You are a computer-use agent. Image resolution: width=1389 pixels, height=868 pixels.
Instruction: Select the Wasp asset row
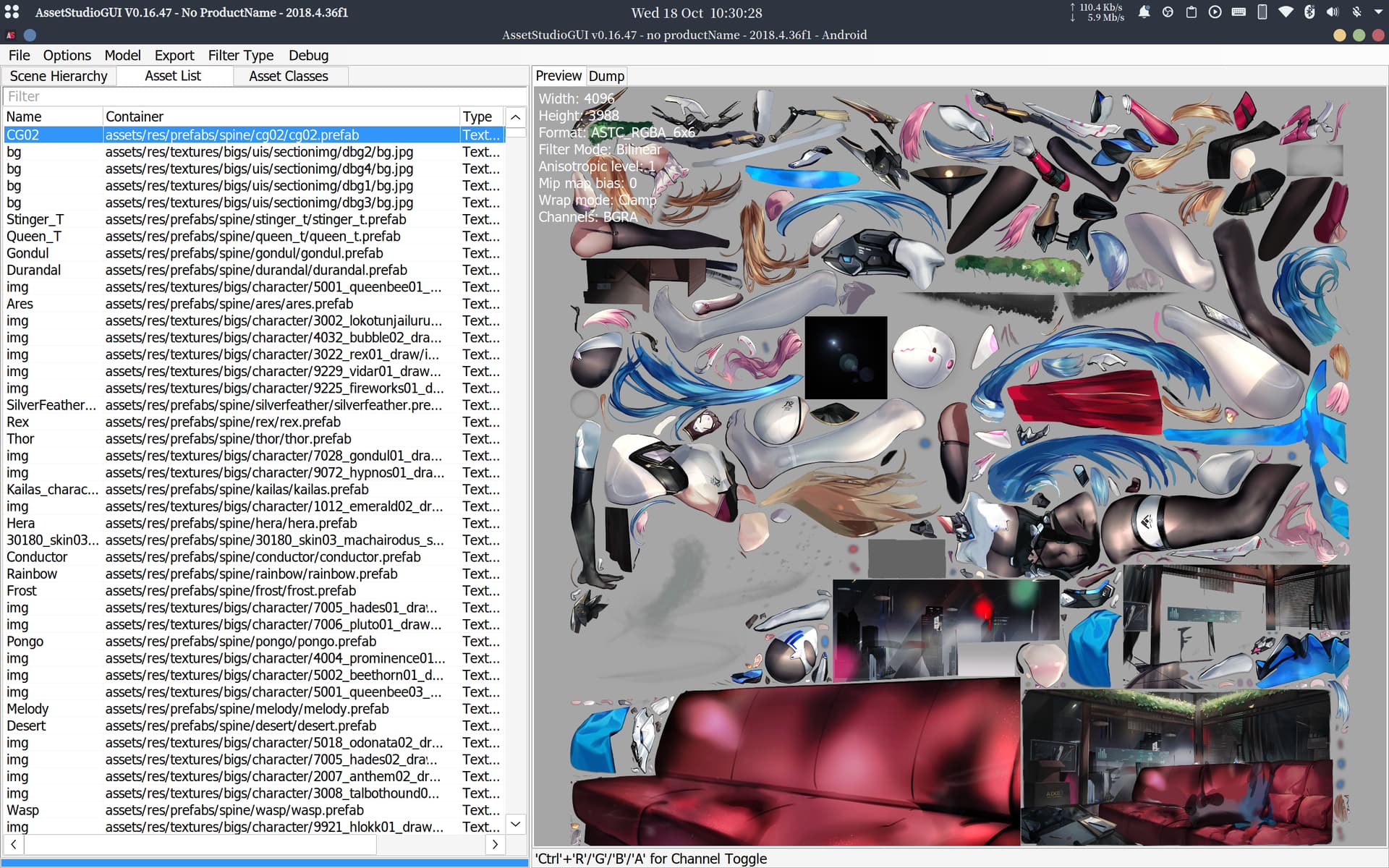click(x=254, y=810)
